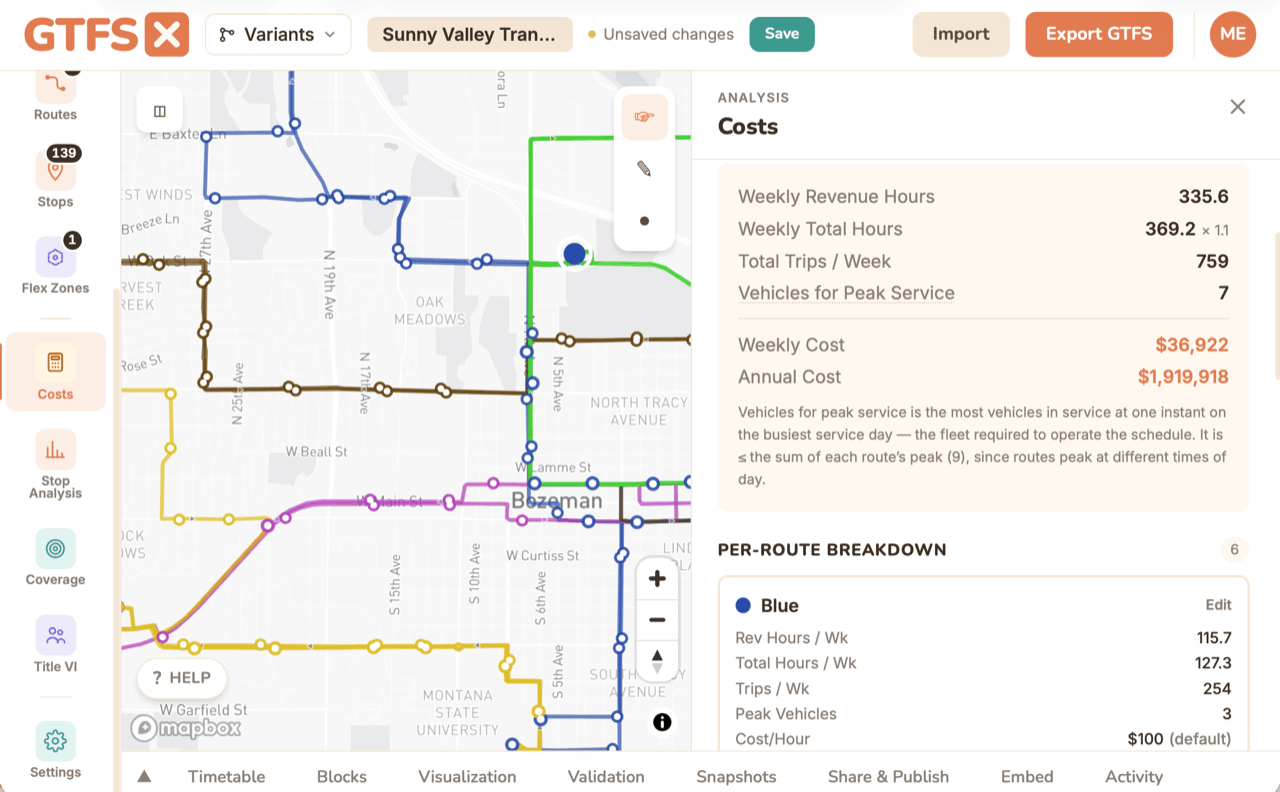Select the dot stop-placement tool
The width and height of the screenshot is (1280, 792).
click(644, 221)
